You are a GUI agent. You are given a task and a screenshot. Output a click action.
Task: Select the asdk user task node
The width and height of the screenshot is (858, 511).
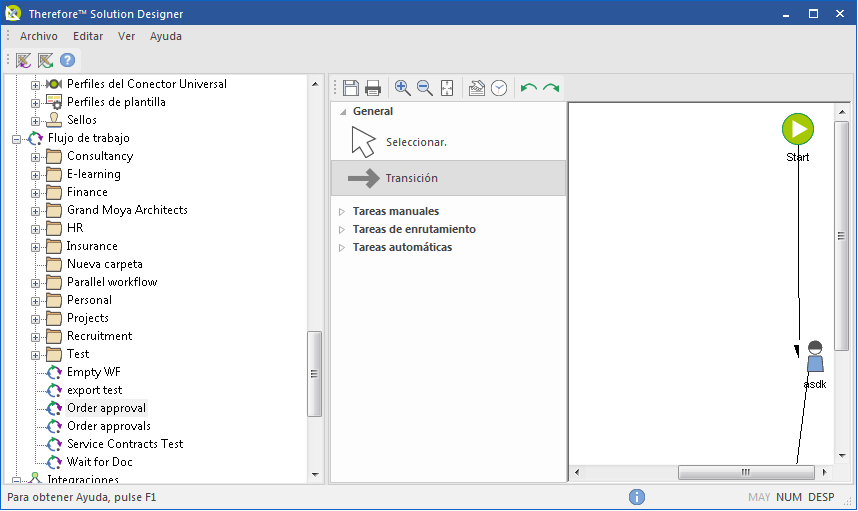pos(815,357)
